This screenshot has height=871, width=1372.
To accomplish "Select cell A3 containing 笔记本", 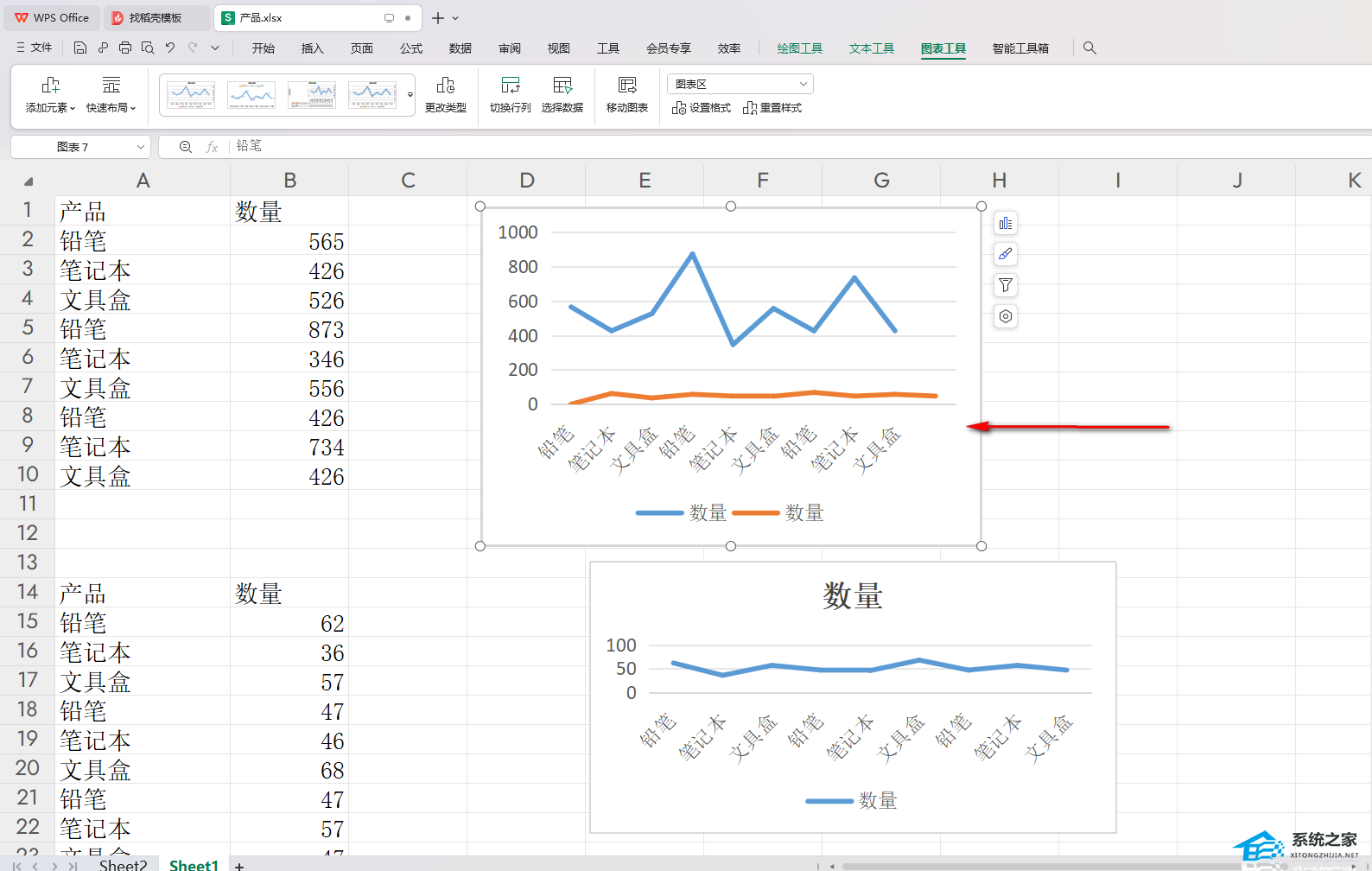I will point(143,270).
